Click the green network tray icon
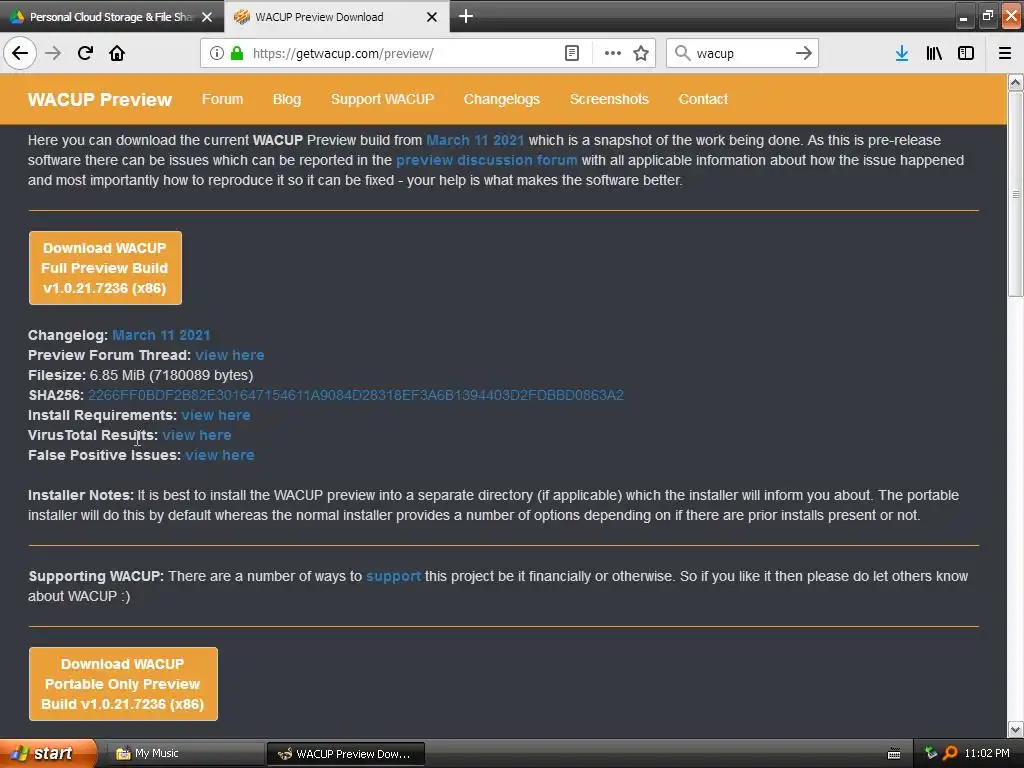 [931, 753]
